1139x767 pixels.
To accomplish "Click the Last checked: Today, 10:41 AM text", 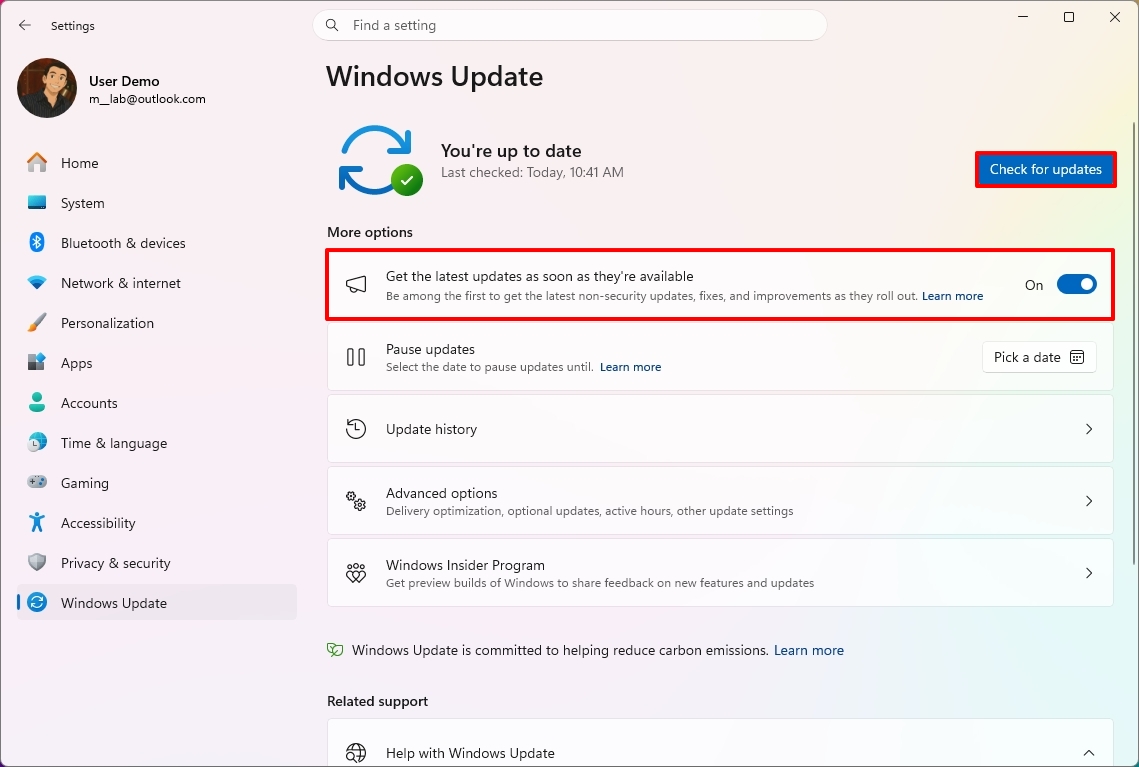I will click(x=532, y=172).
